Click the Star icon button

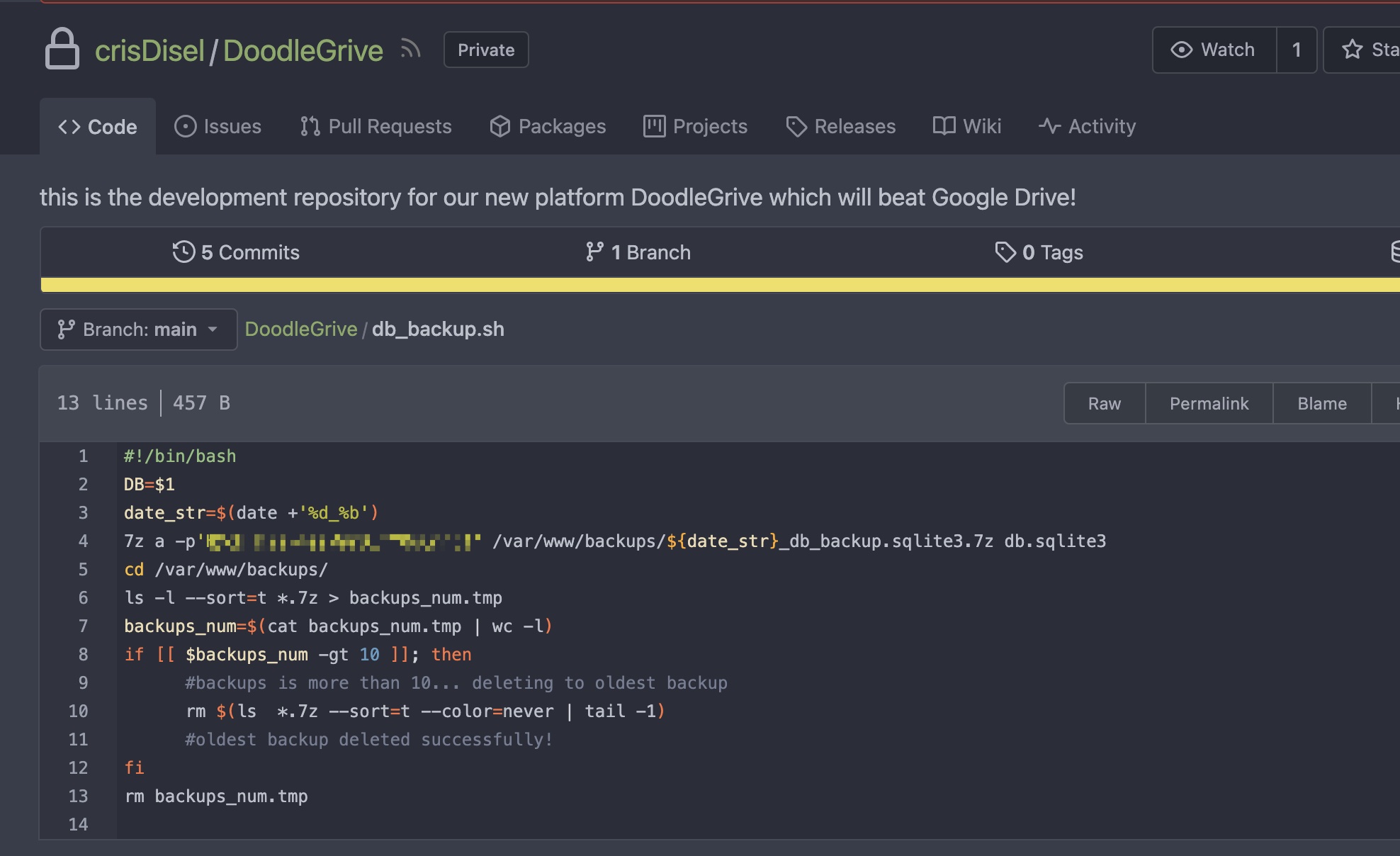point(1352,50)
